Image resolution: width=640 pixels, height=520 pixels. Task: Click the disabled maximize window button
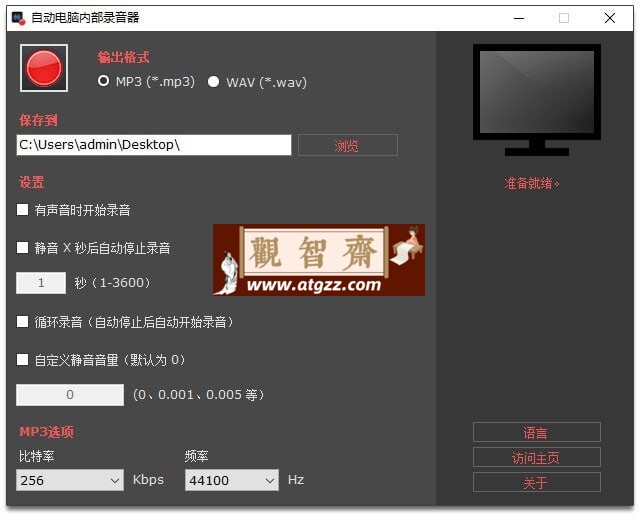tap(564, 18)
